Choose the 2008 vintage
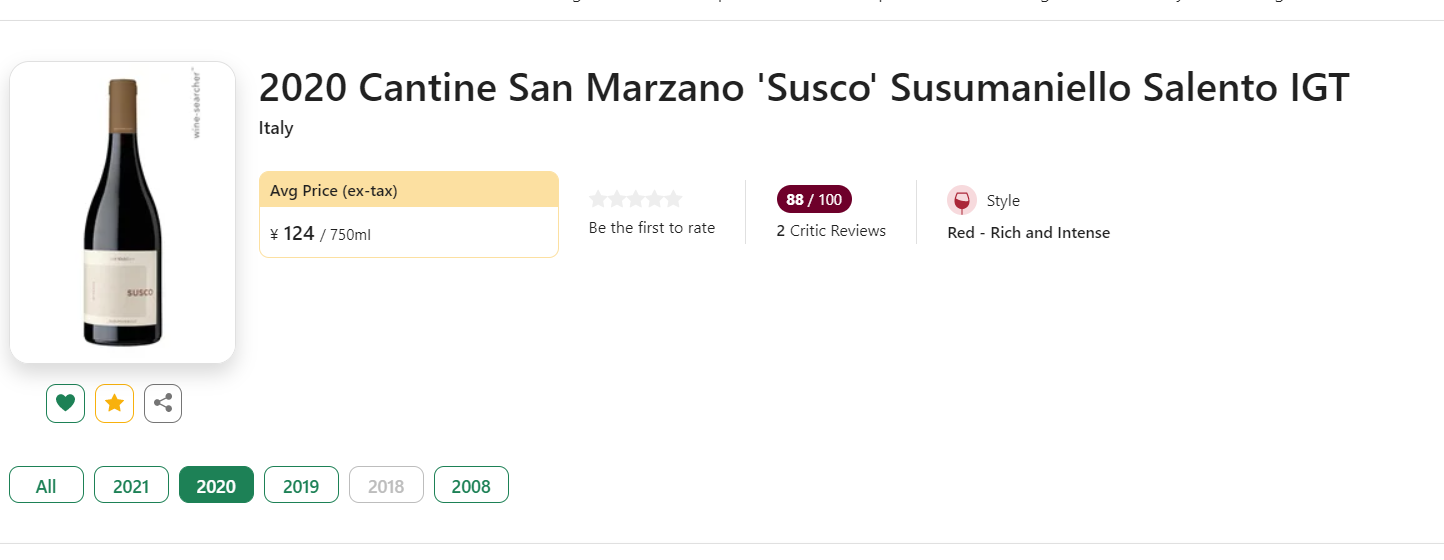 (471, 485)
